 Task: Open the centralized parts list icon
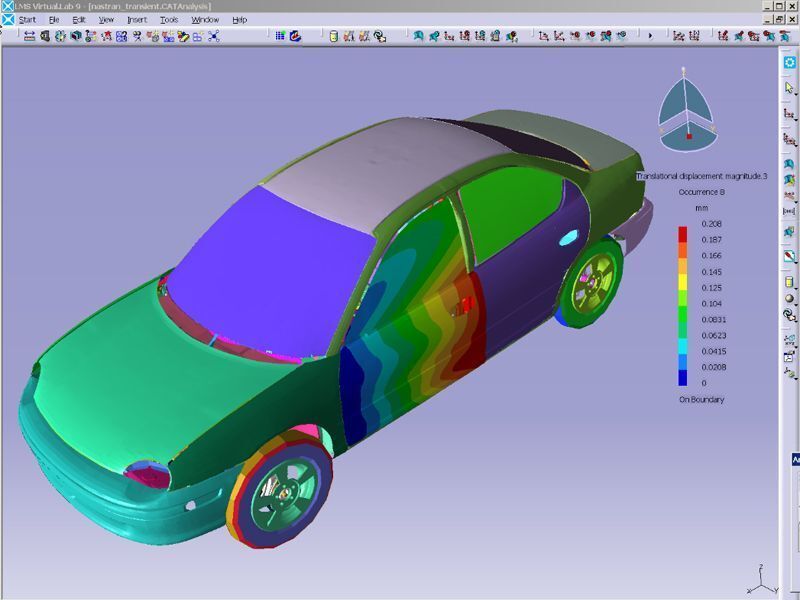click(x=333, y=37)
